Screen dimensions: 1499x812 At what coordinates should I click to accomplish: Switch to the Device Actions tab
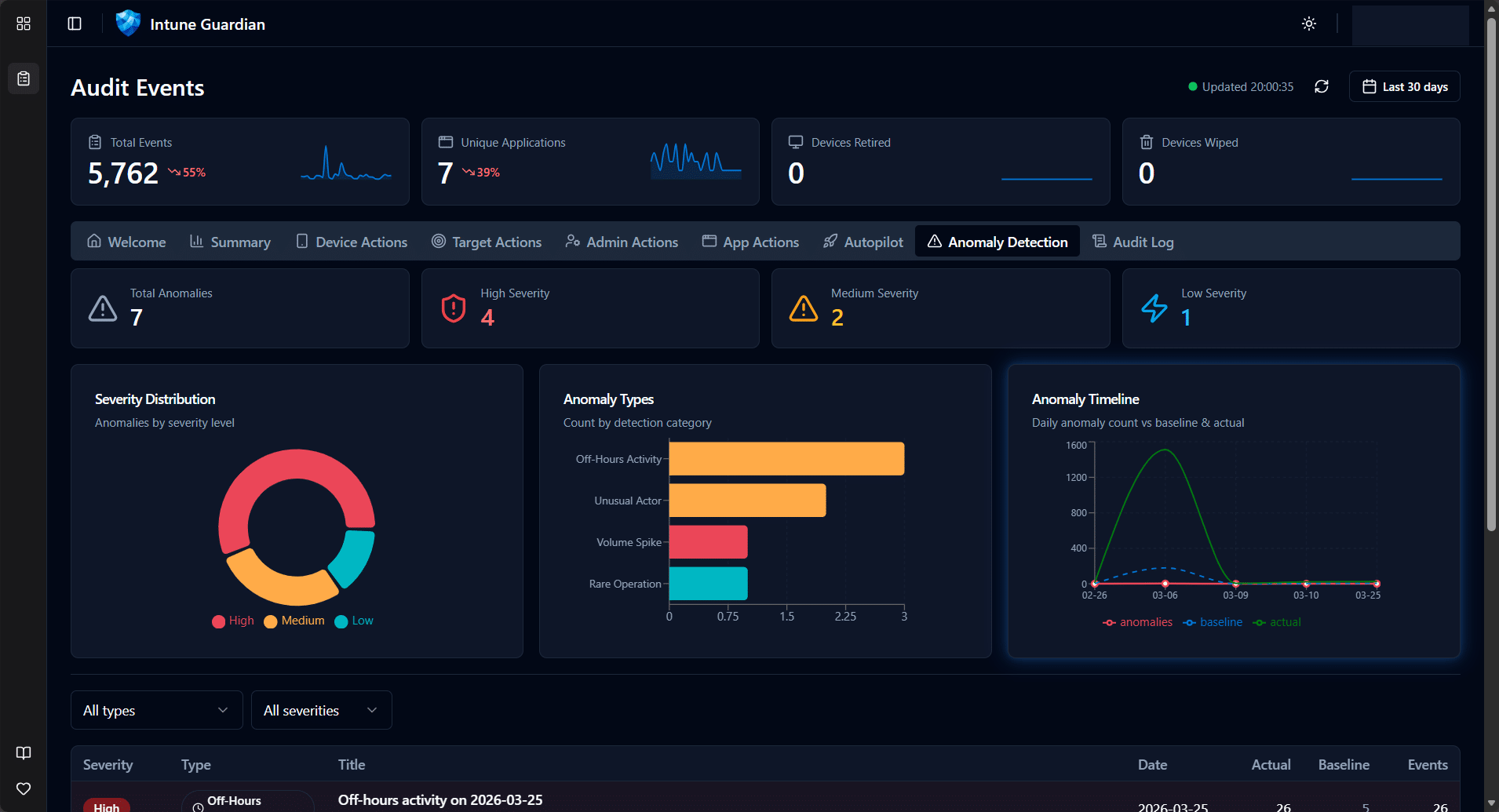(x=352, y=242)
